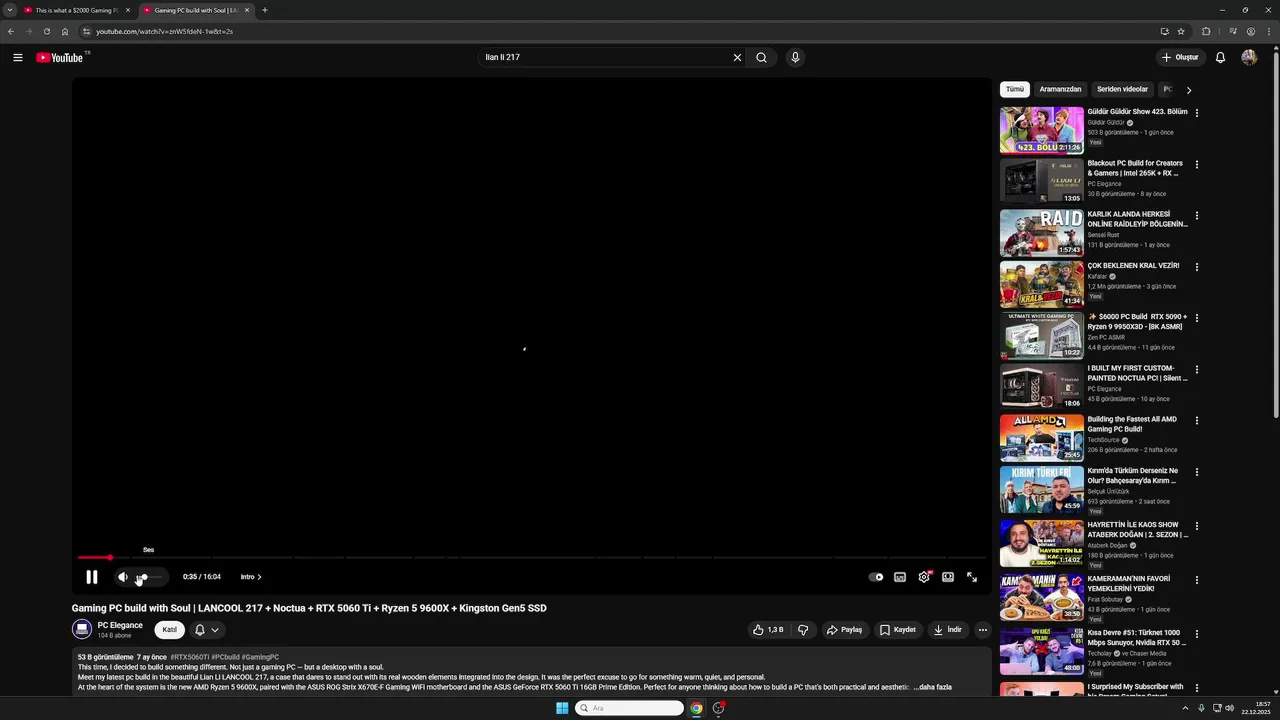Select the Tümü filter chip

[x=1015, y=89]
